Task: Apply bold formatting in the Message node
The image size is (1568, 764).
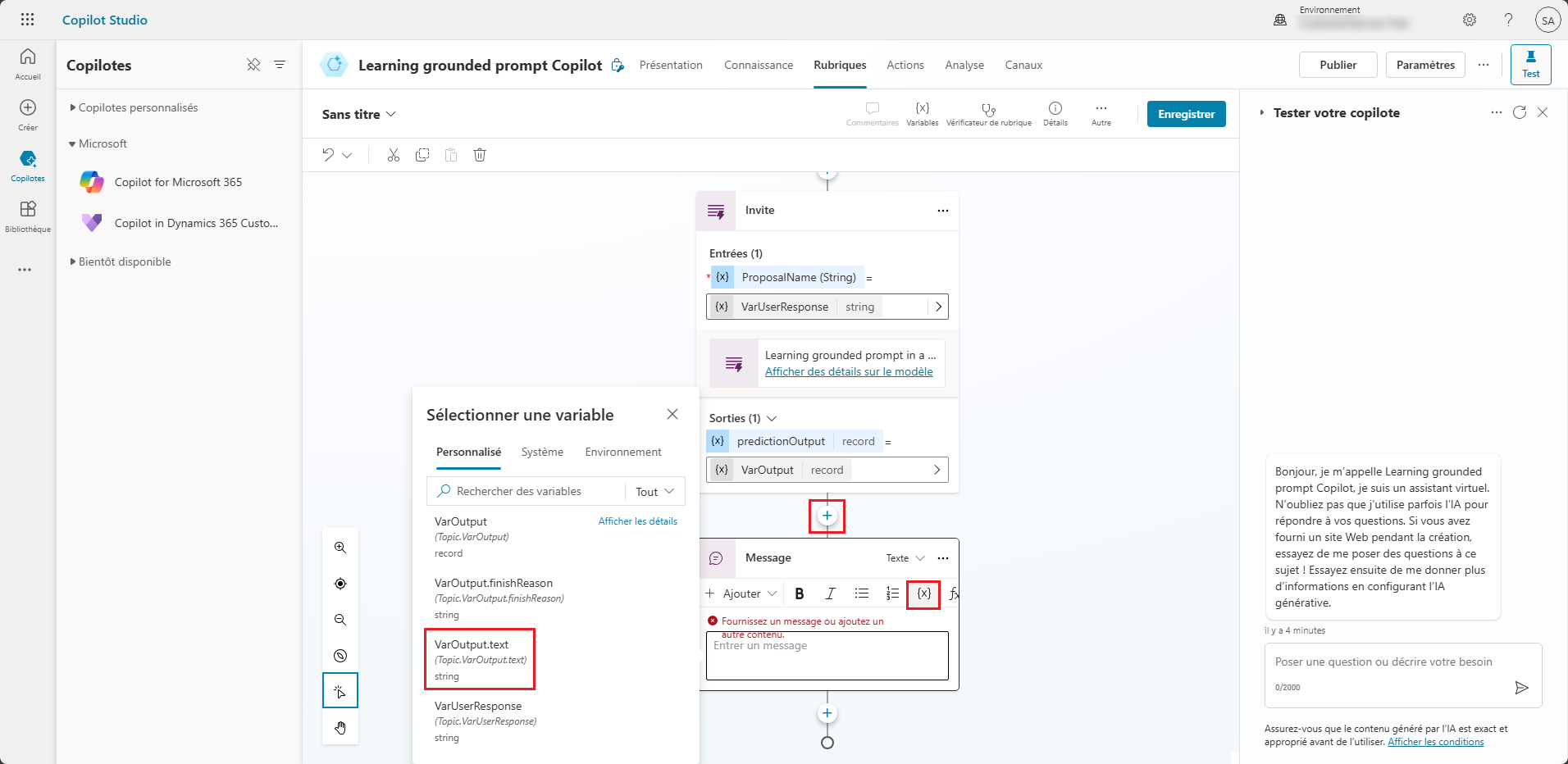Action: pyautogui.click(x=800, y=593)
